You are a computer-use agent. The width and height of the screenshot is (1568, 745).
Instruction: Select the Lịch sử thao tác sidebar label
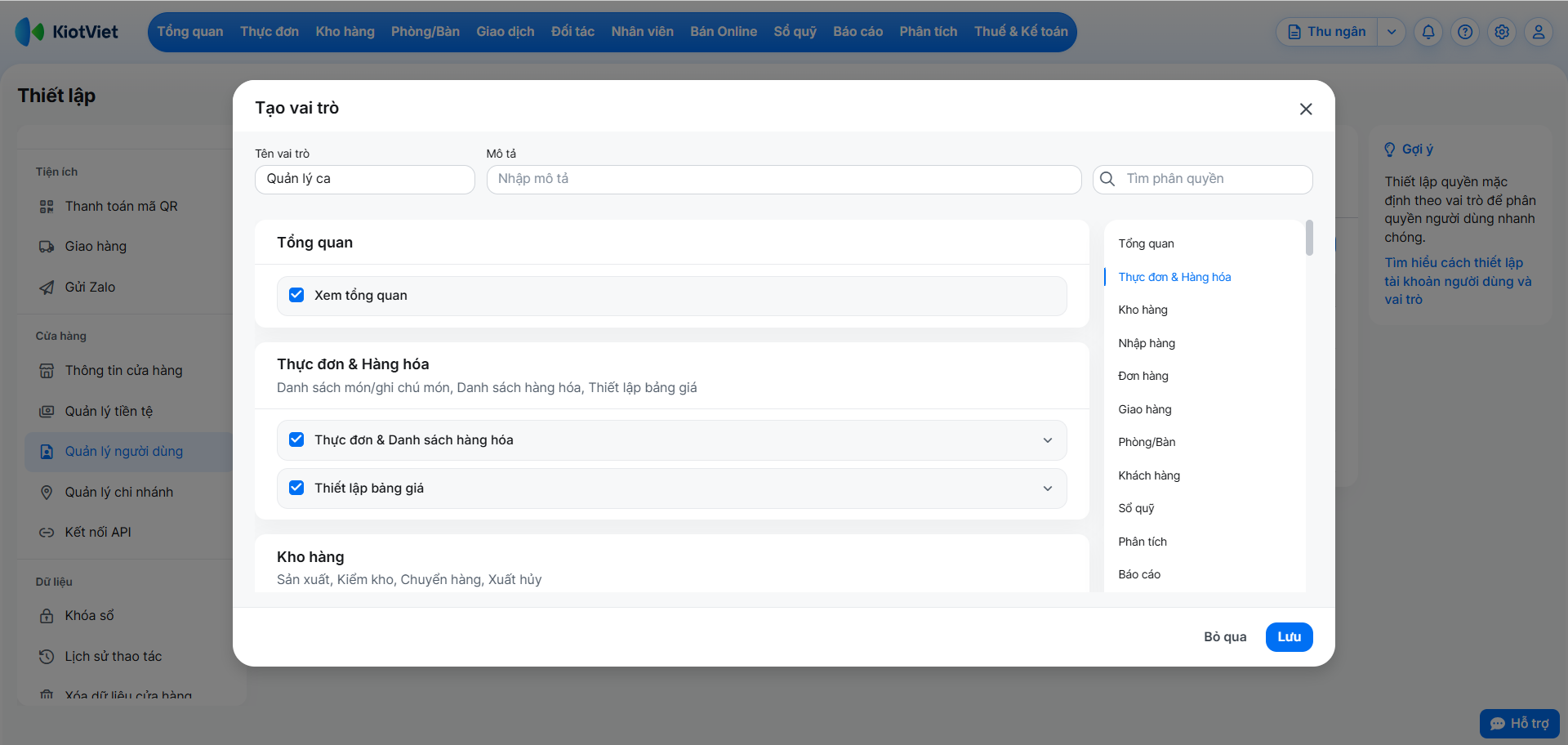tap(114, 657)
